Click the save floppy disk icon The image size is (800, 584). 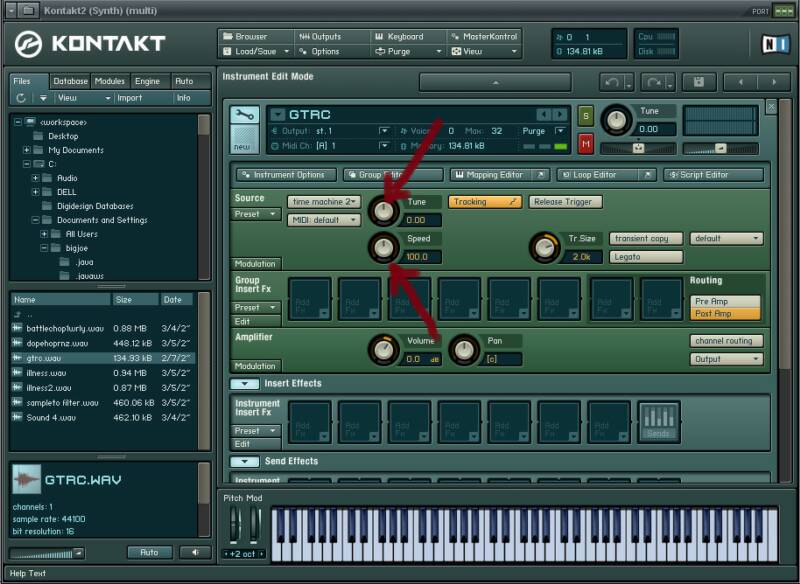point(698,82)
